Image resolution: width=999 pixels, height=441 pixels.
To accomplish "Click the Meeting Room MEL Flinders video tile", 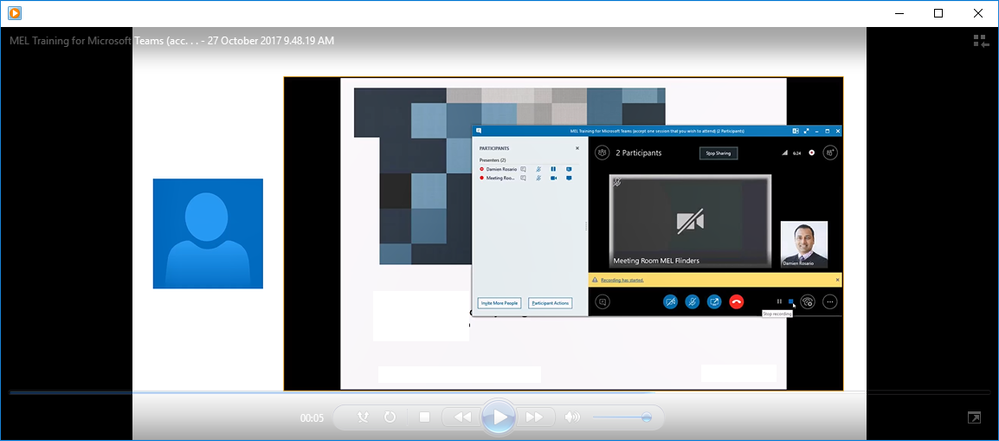I will [690, 221].
